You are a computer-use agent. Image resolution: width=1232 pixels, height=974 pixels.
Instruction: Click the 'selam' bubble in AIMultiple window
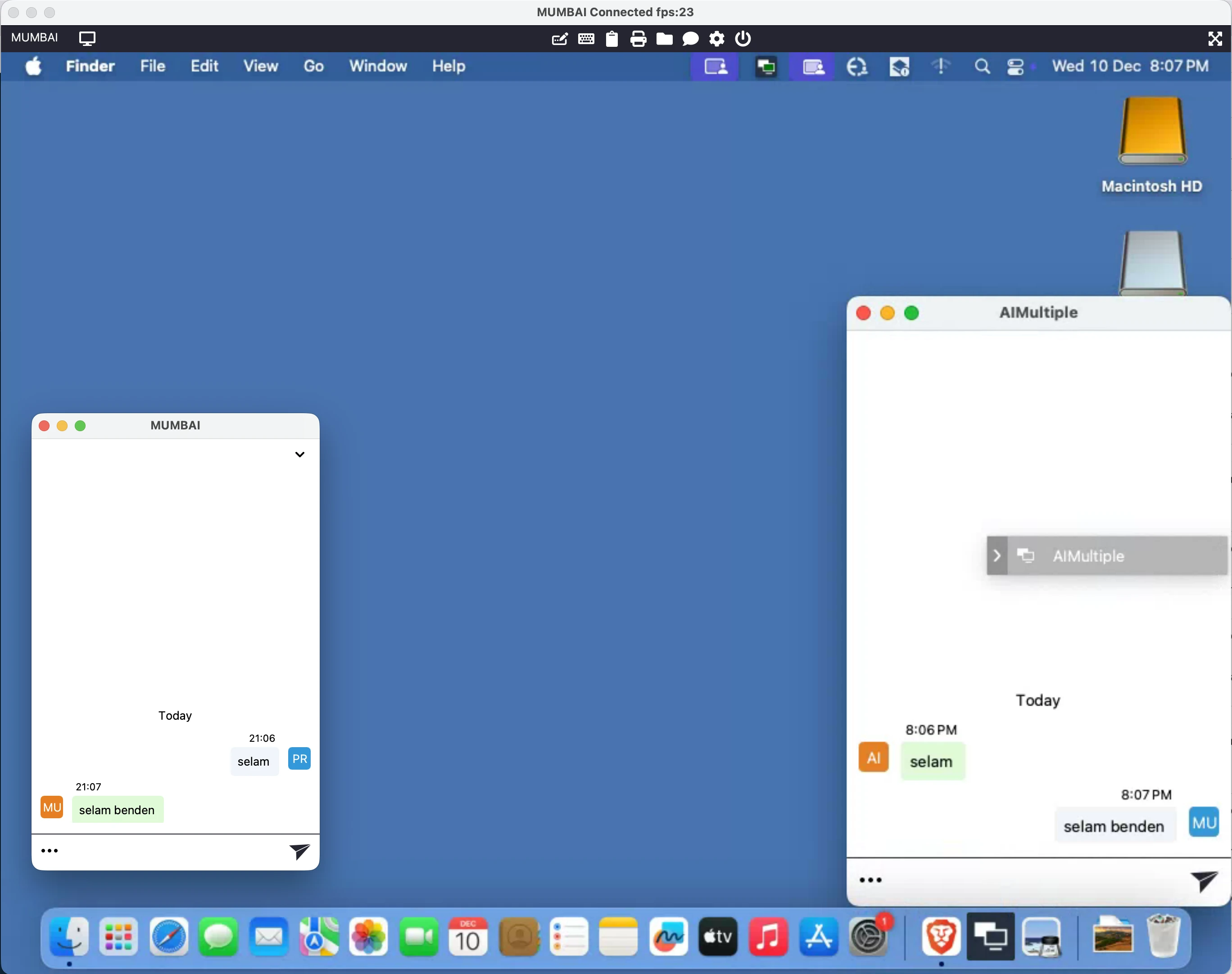pyautogui.click(x=933, y=761)
